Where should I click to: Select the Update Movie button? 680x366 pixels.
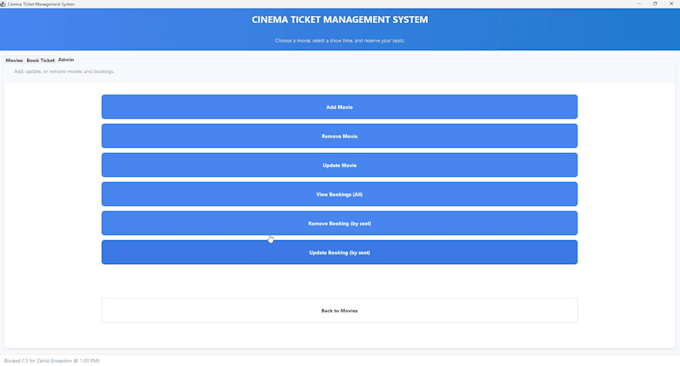340,165
